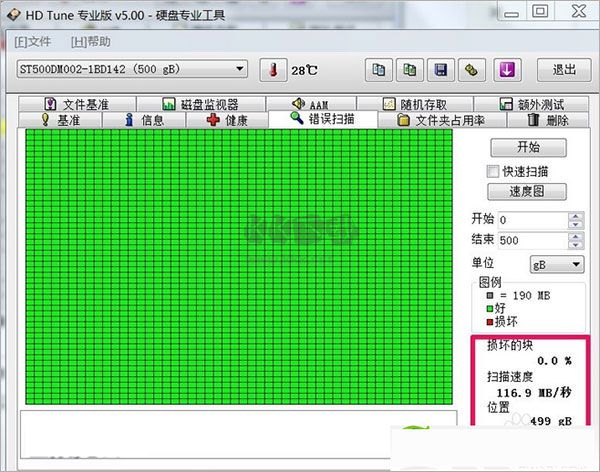Click the red 损坏 legend swatch
The width and height of the screenshot is (600, 472).
click(490, 322)
